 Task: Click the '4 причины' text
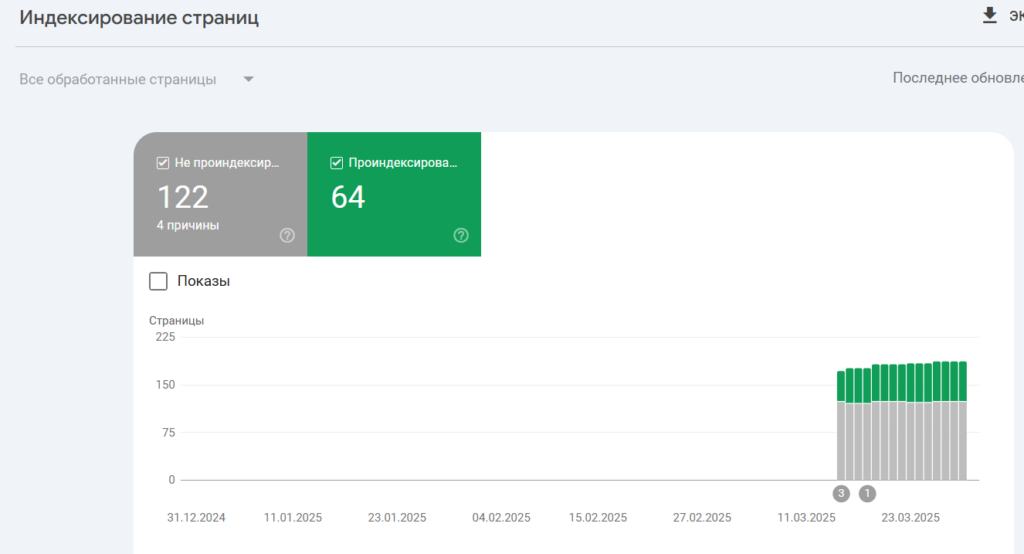coord(188,225)
